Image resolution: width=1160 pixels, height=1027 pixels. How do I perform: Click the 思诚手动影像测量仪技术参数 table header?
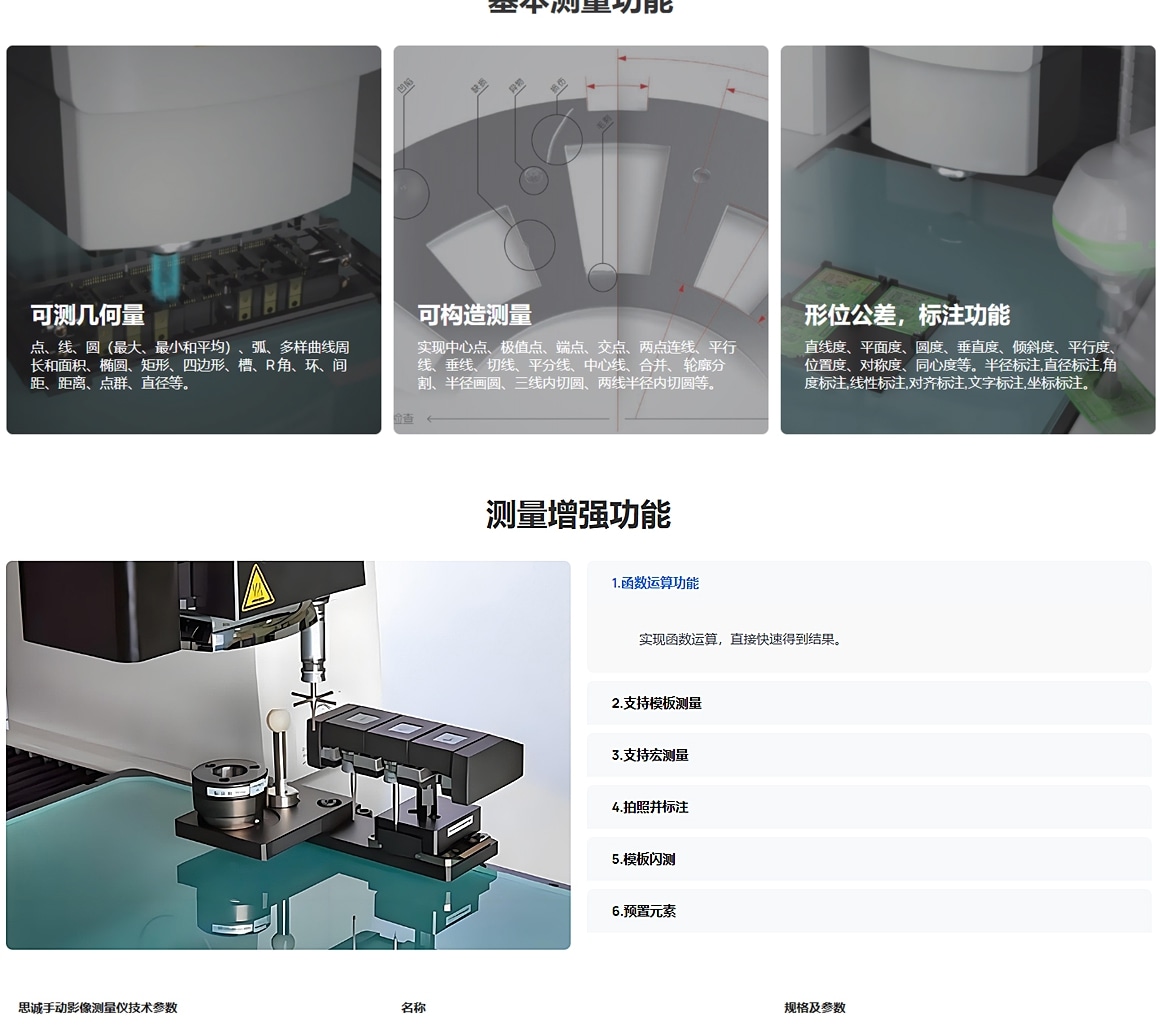[x=98, y=1007]
